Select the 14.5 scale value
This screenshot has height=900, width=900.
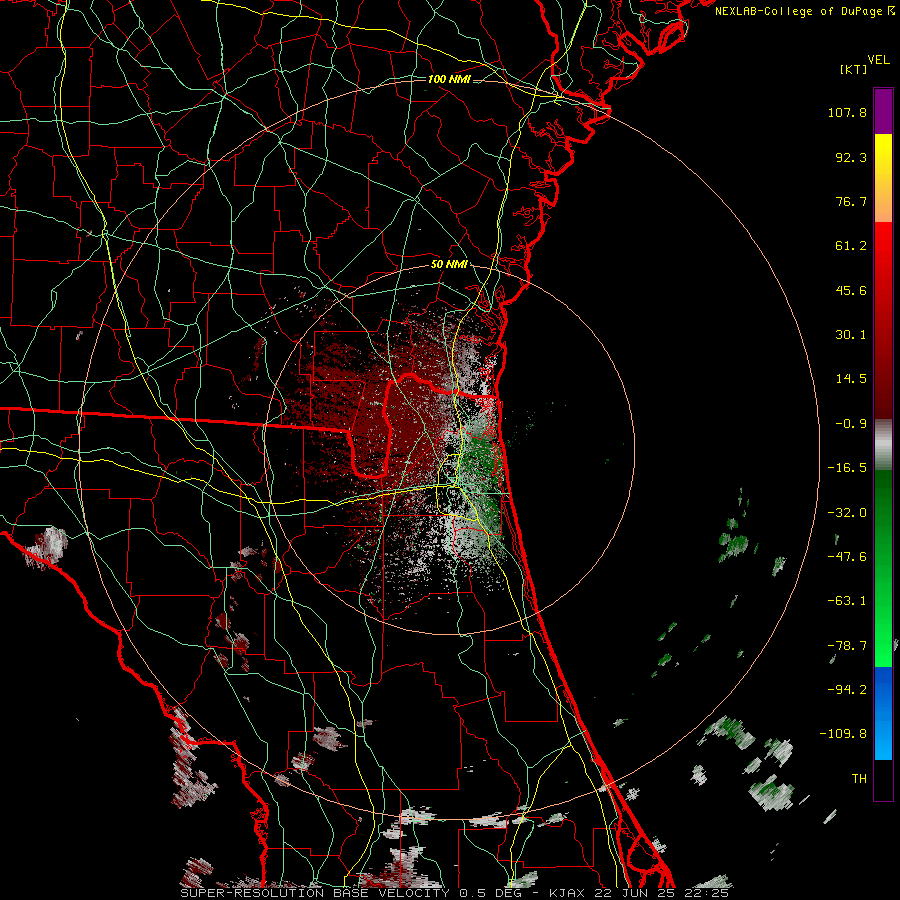[x=851, y=379]
